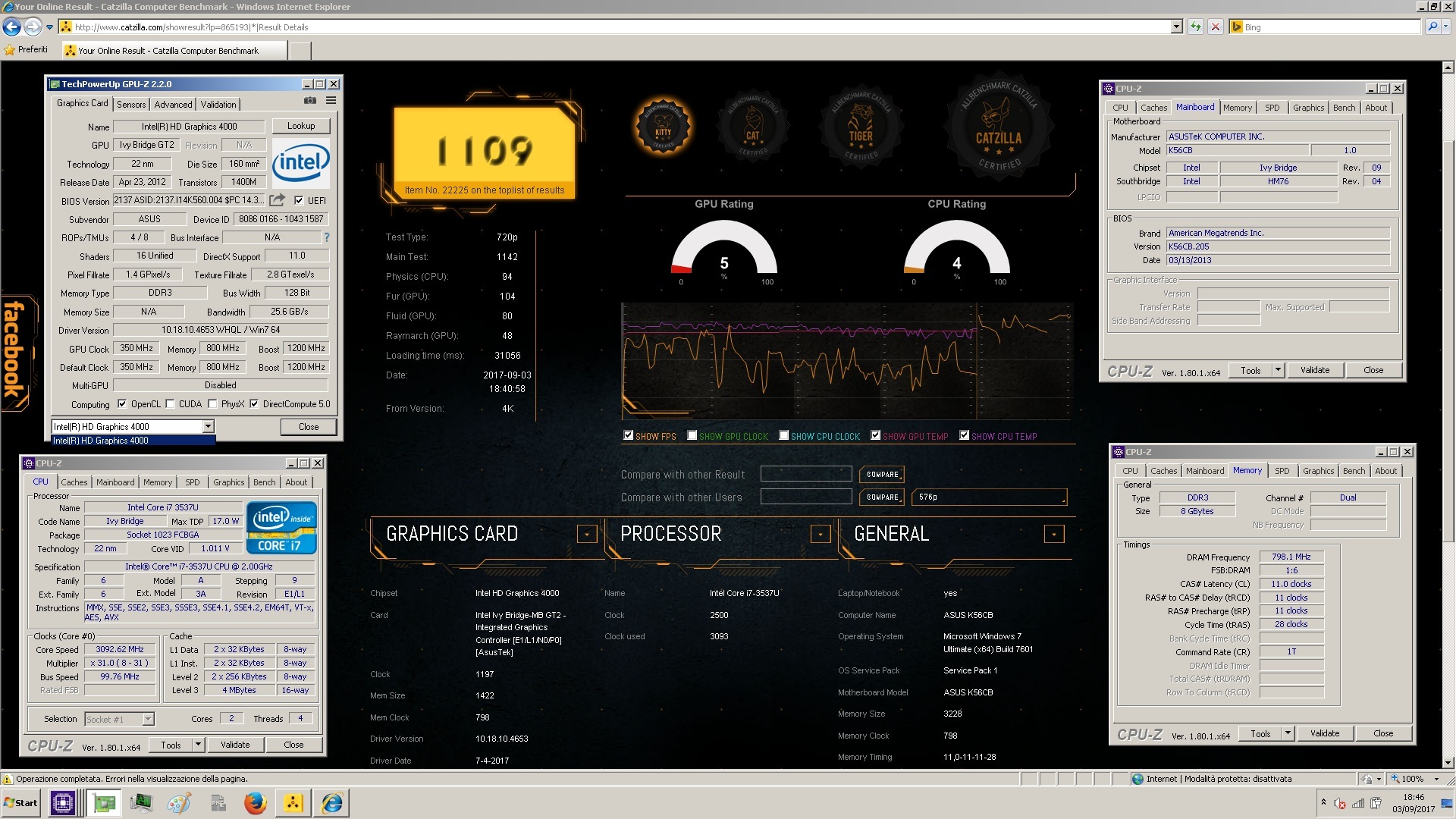Open the Tools dropdown arrow in bottom-left CPU-Z

point(199,745)
